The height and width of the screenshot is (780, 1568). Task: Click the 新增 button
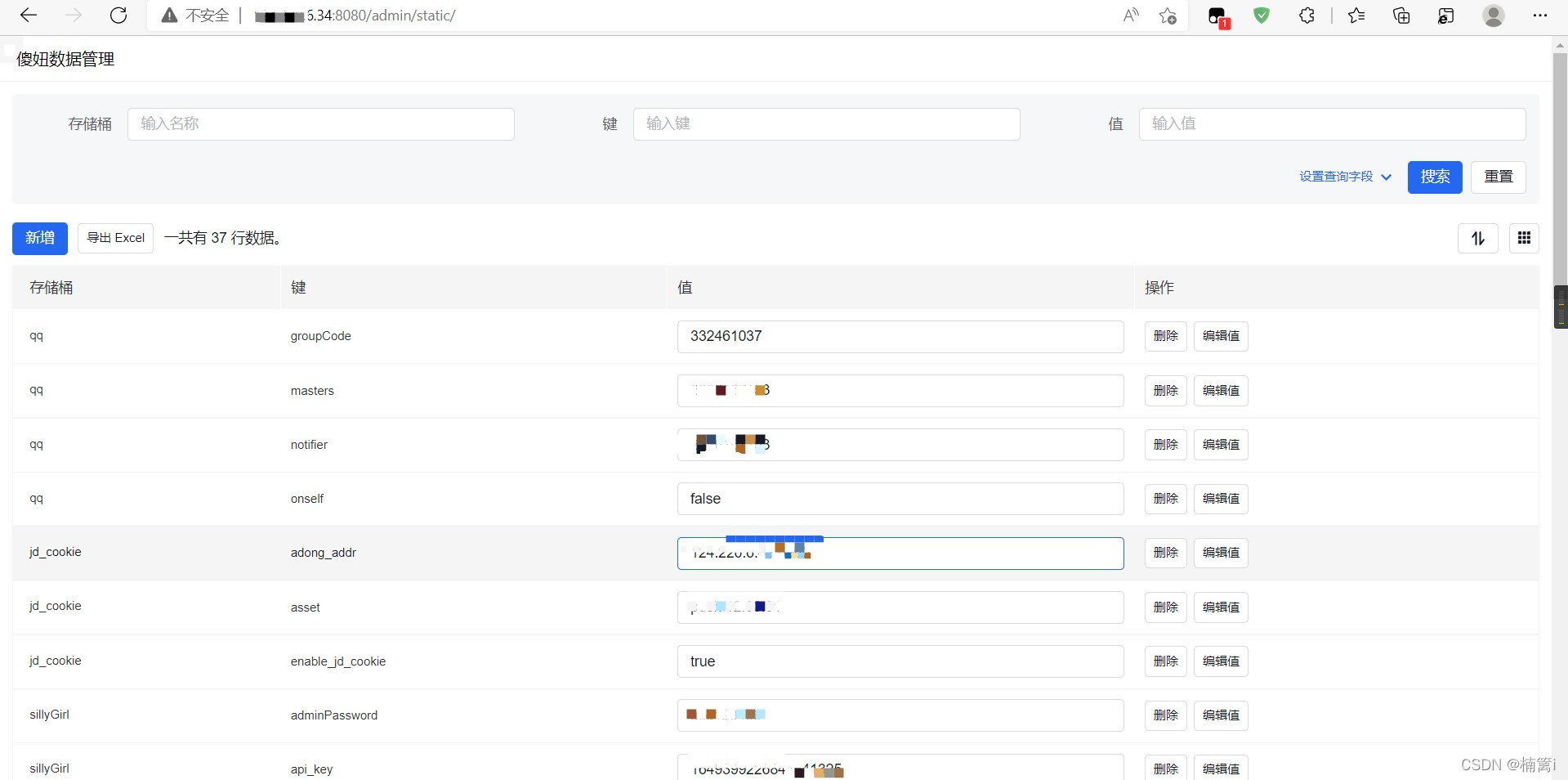[x=40, y=238]
